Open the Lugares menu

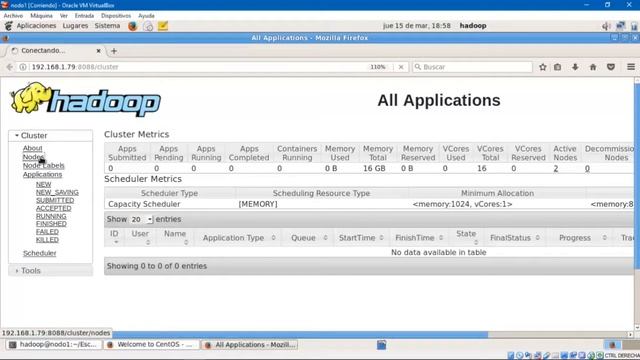coord(75,26)
